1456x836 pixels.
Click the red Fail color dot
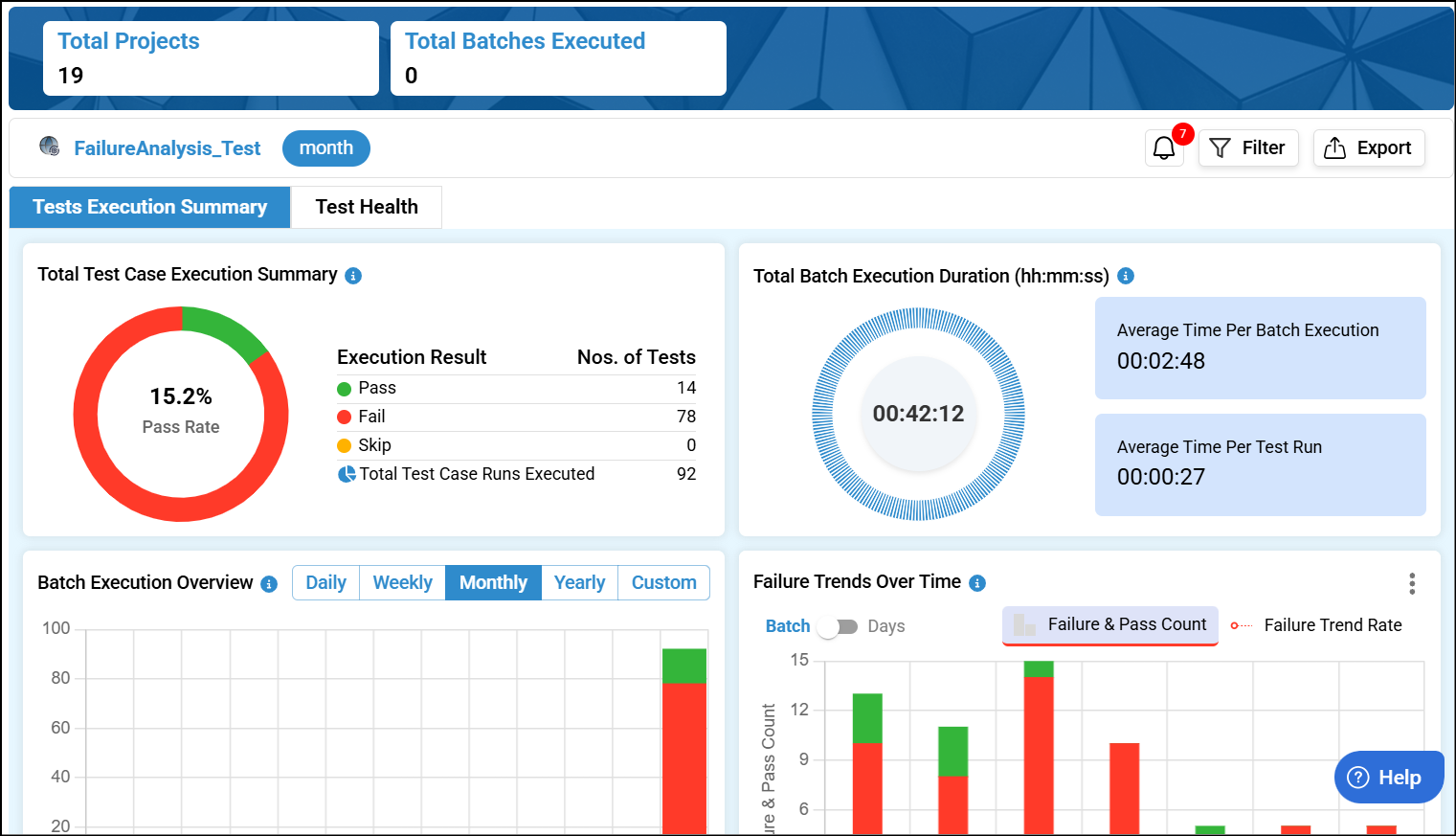345,418
